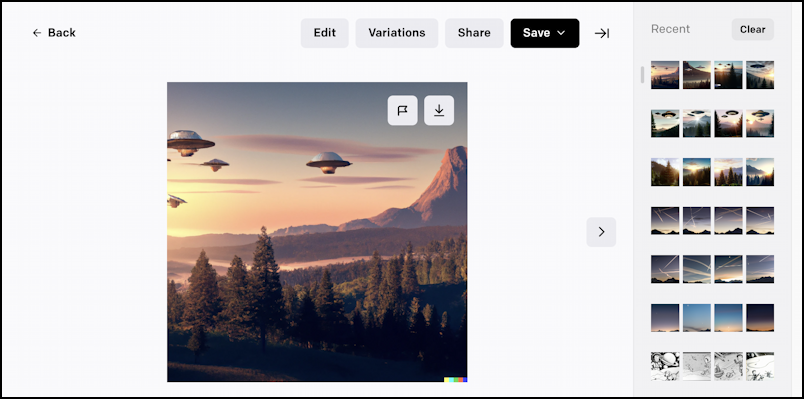Select the blue gradient sky thumbnail in sixth row

pos(697,317)
